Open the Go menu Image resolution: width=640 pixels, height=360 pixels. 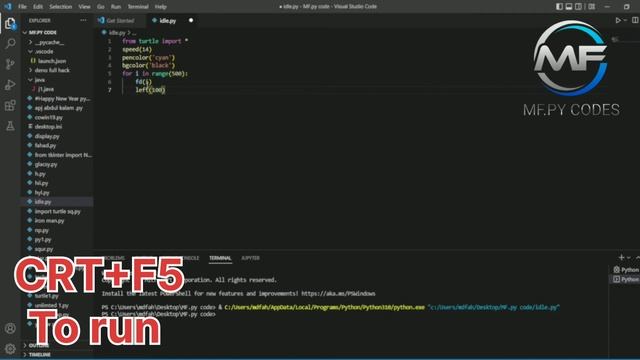[x=100, y=7]
